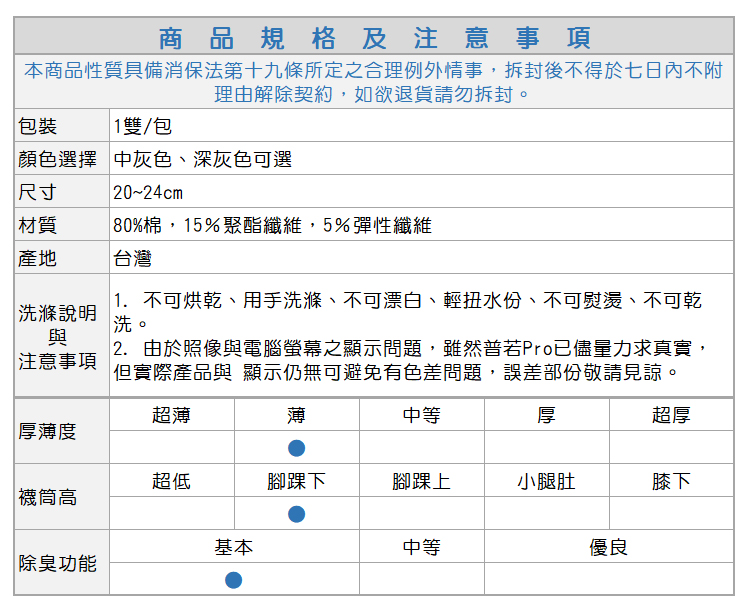
Task: Click the 20~24cm size value
Action: [148, 192]
